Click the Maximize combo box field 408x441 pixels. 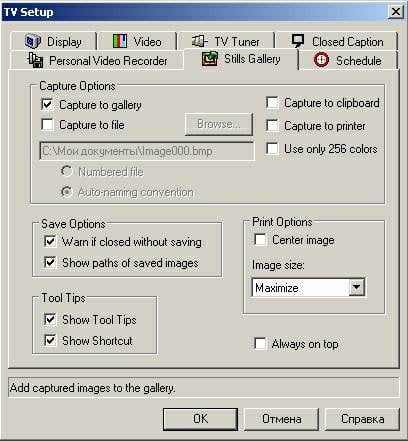pos(308,287)
